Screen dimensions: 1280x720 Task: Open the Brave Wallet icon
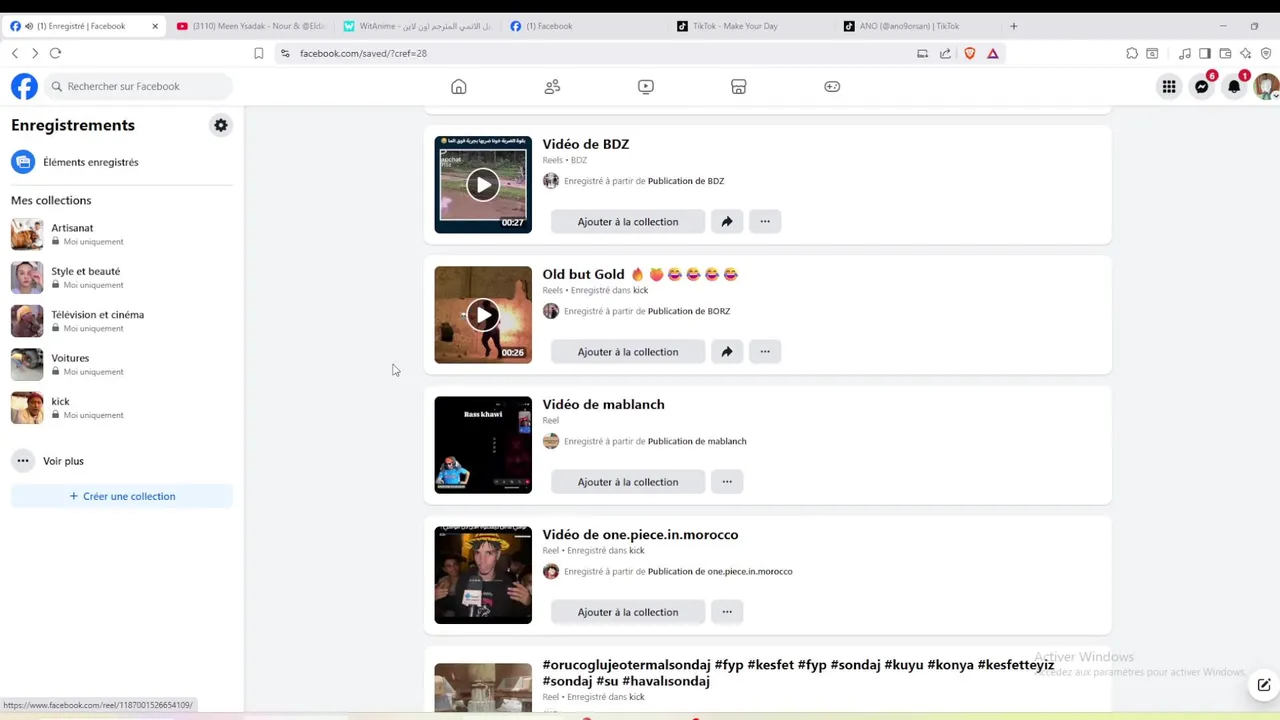click(1225, 53)
